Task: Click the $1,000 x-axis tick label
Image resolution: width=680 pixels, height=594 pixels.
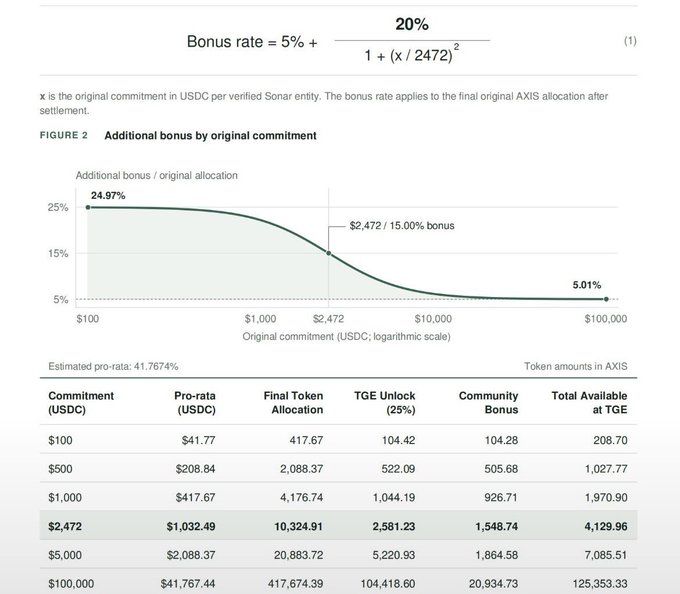Action: tap(260, 319)
